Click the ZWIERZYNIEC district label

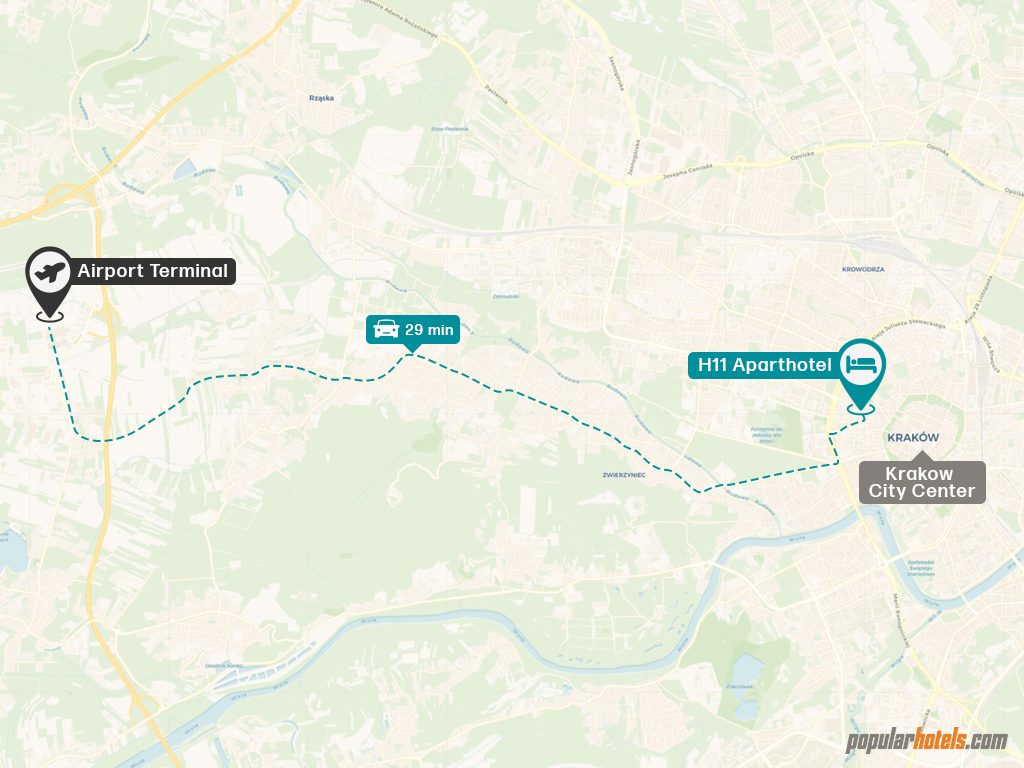624,475
